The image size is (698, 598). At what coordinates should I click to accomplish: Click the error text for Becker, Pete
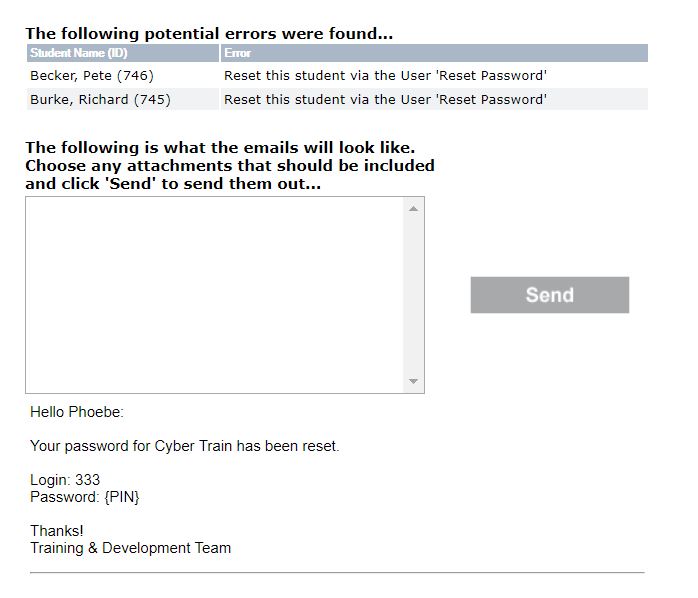386,76
